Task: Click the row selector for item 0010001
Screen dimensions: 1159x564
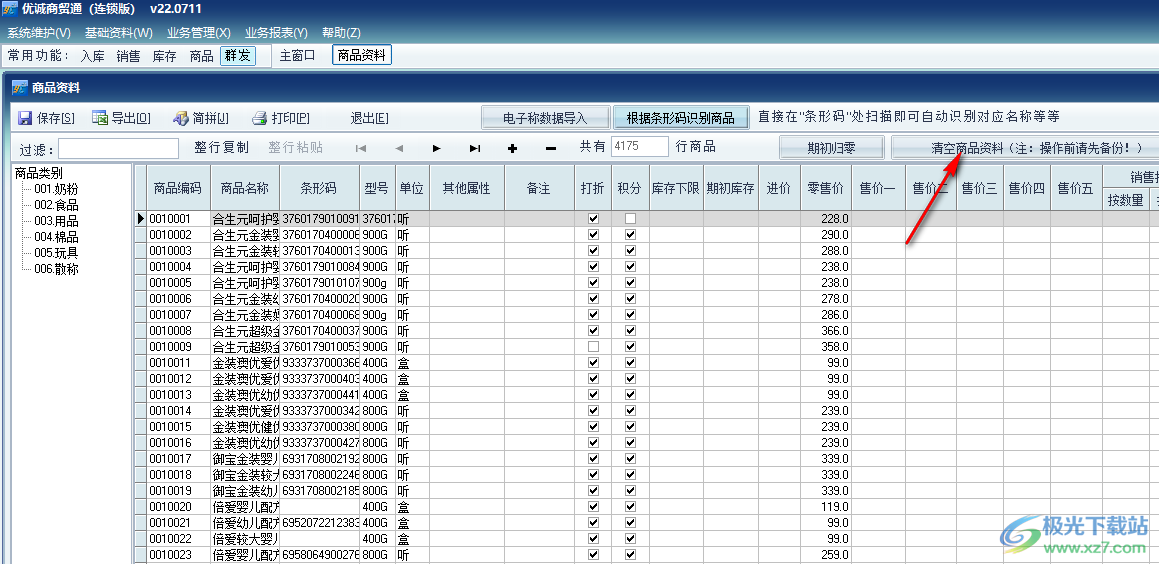Action: coord(140,219)
